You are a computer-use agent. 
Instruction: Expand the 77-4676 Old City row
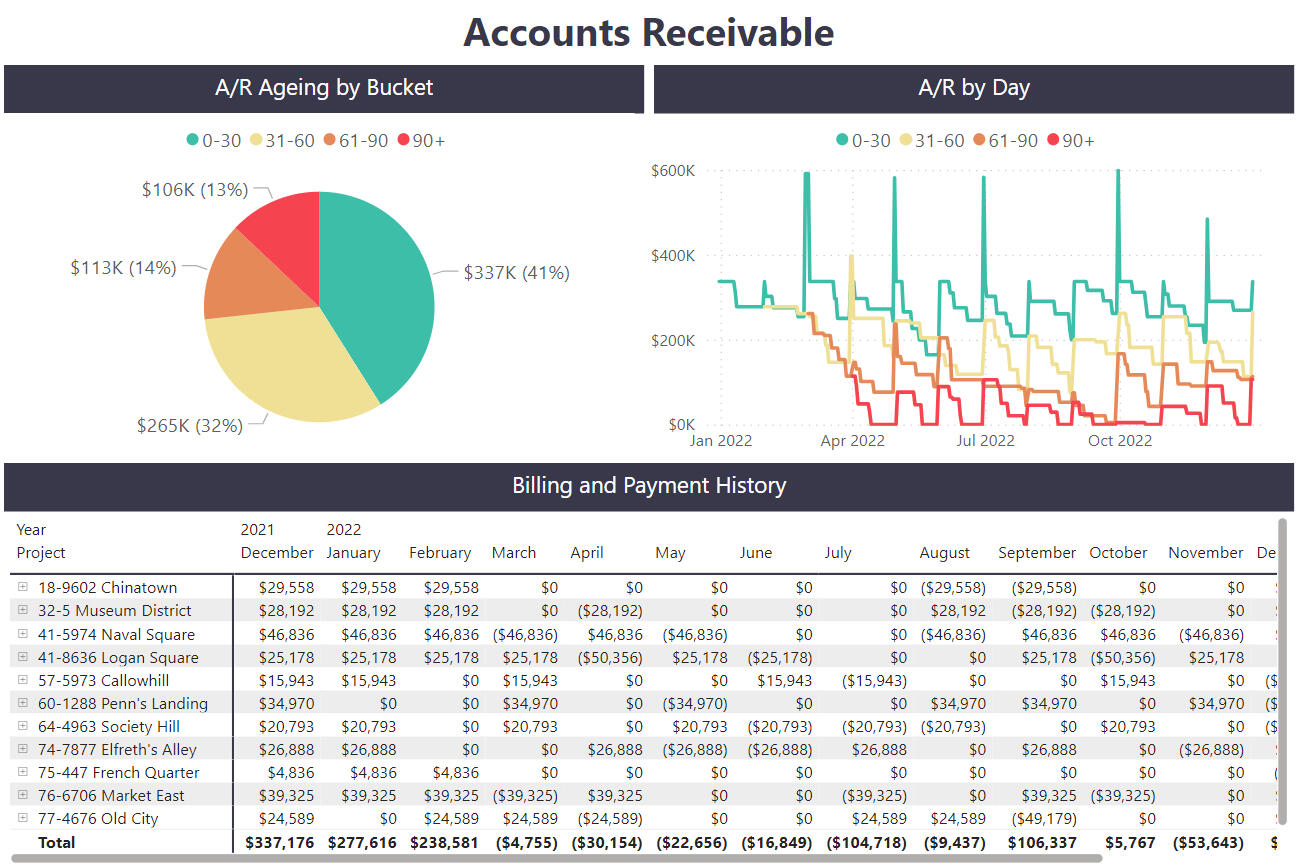[23, 818]
